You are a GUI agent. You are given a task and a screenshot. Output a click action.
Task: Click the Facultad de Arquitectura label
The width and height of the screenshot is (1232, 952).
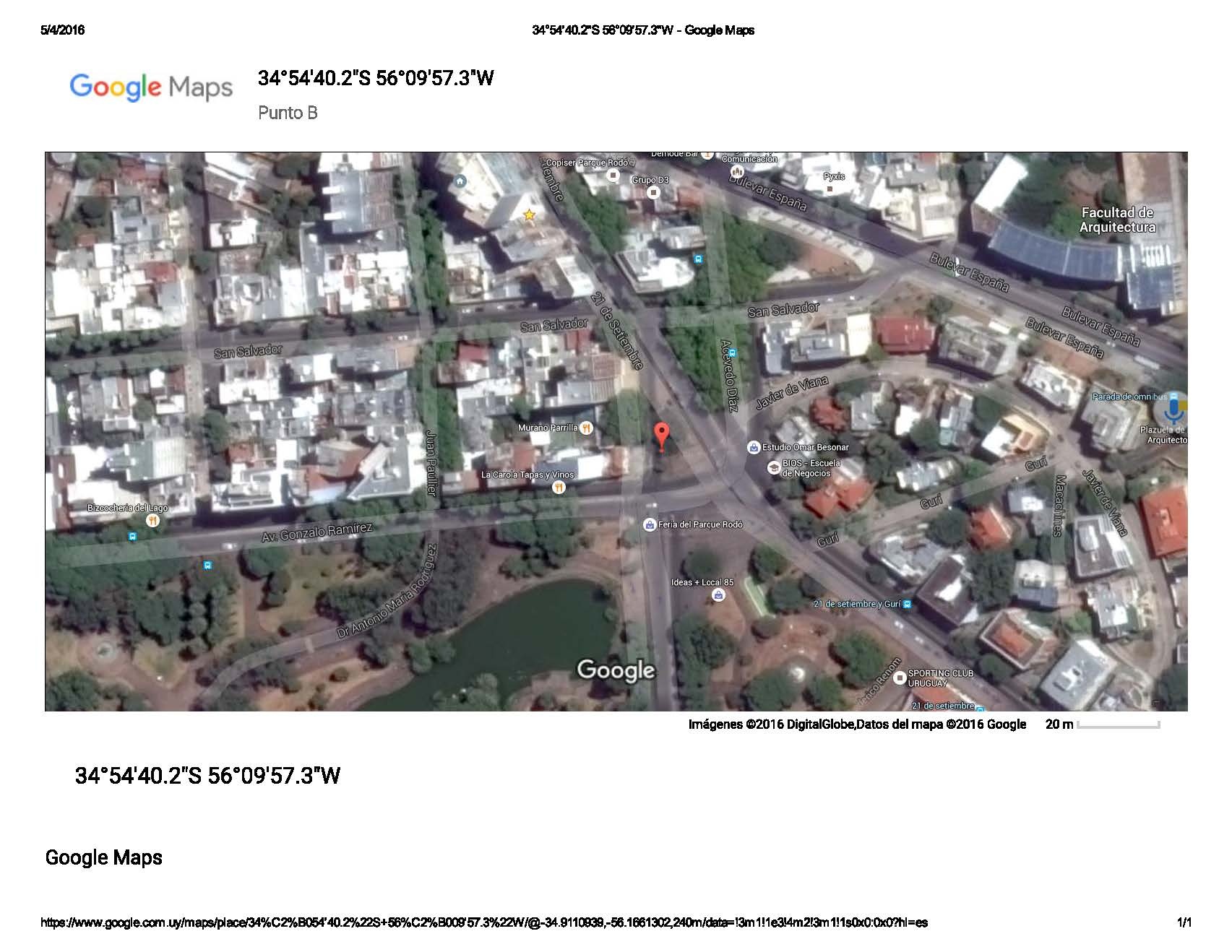tap(1117, 220)
